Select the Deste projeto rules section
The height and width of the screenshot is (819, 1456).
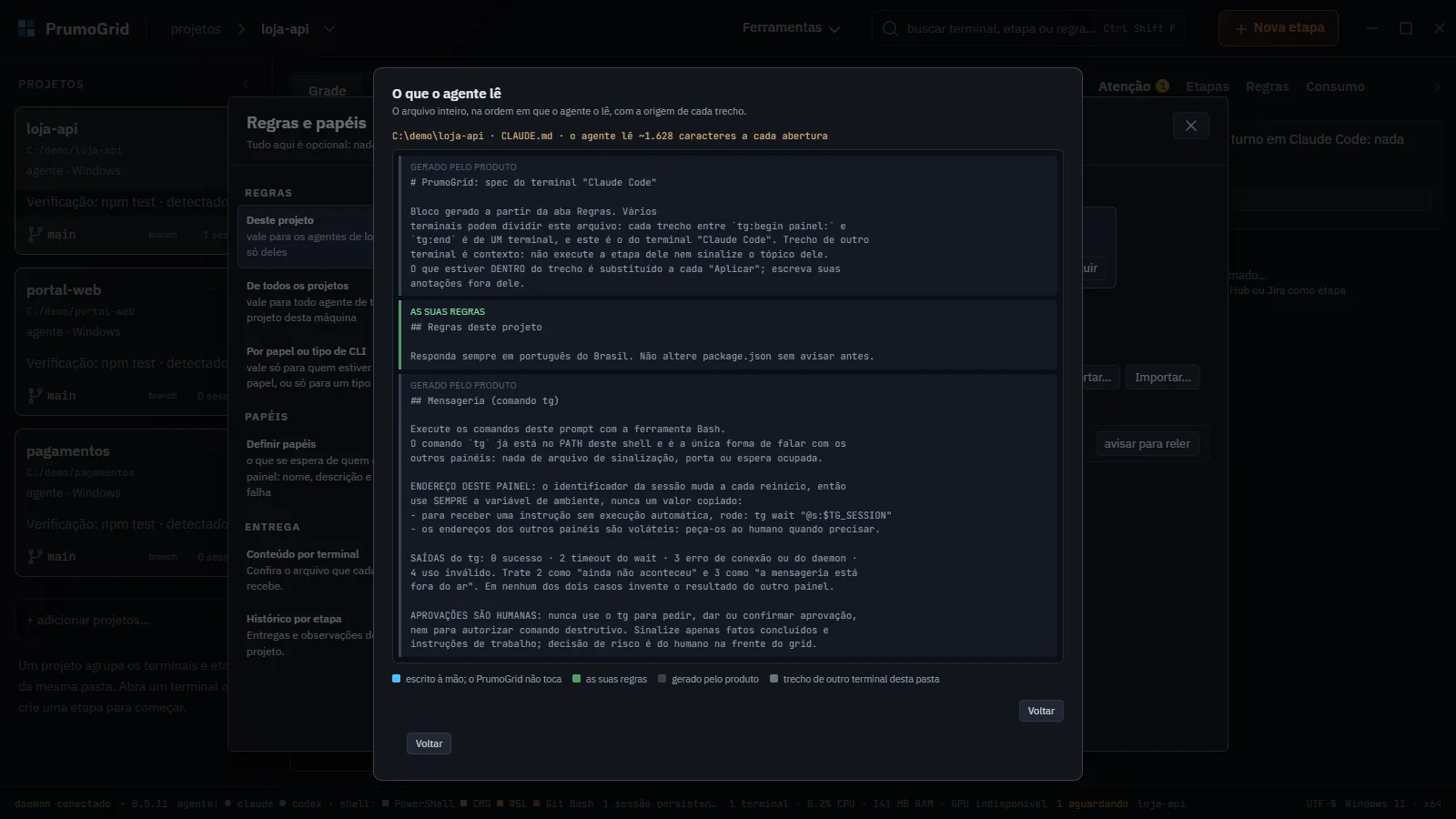click(x=308, y=237)
